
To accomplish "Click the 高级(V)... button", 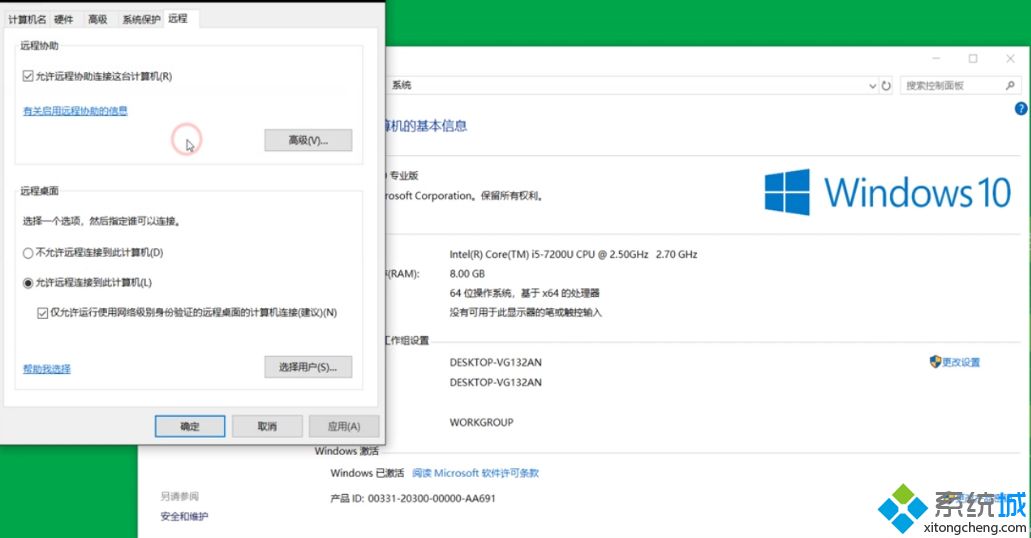I will pyautogui.click(x=308, y=140).
